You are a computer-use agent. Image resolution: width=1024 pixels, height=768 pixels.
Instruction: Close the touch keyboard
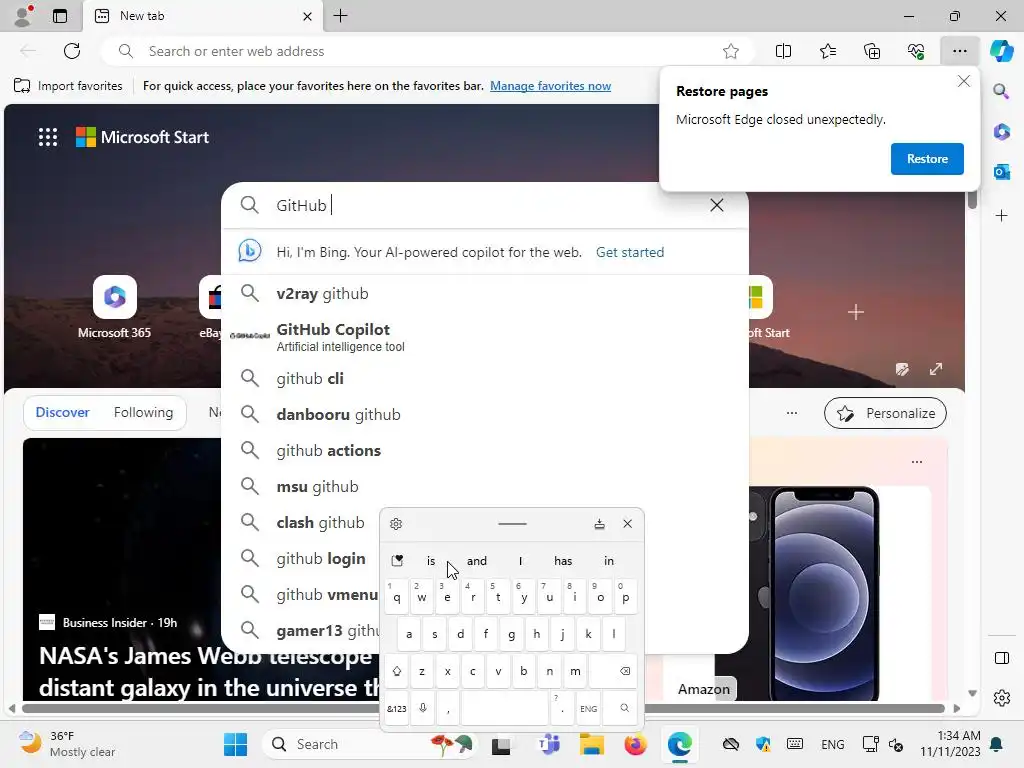(628, 524)
